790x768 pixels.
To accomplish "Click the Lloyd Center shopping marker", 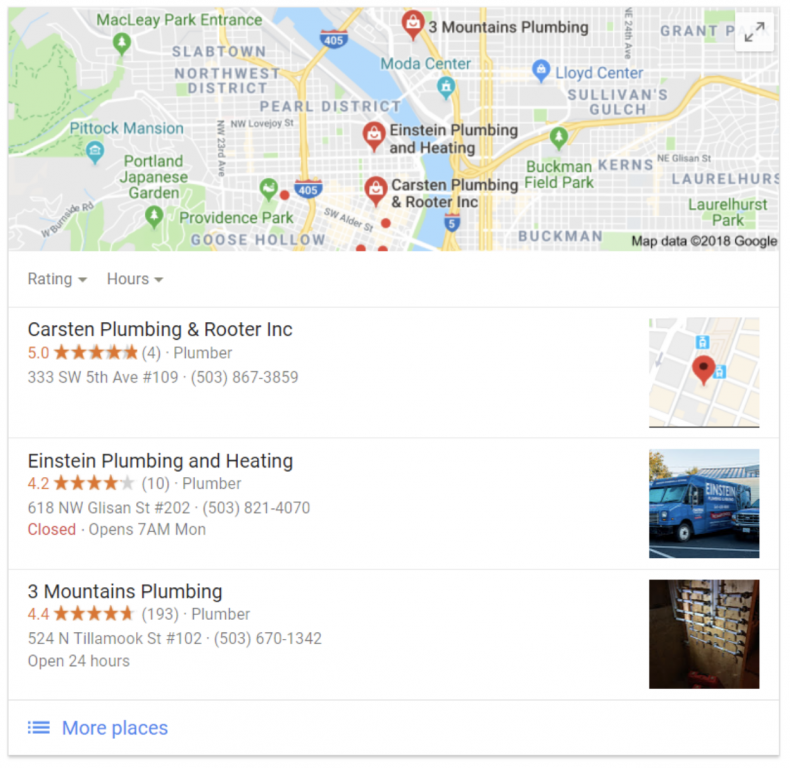I will (x=541, y=71).
